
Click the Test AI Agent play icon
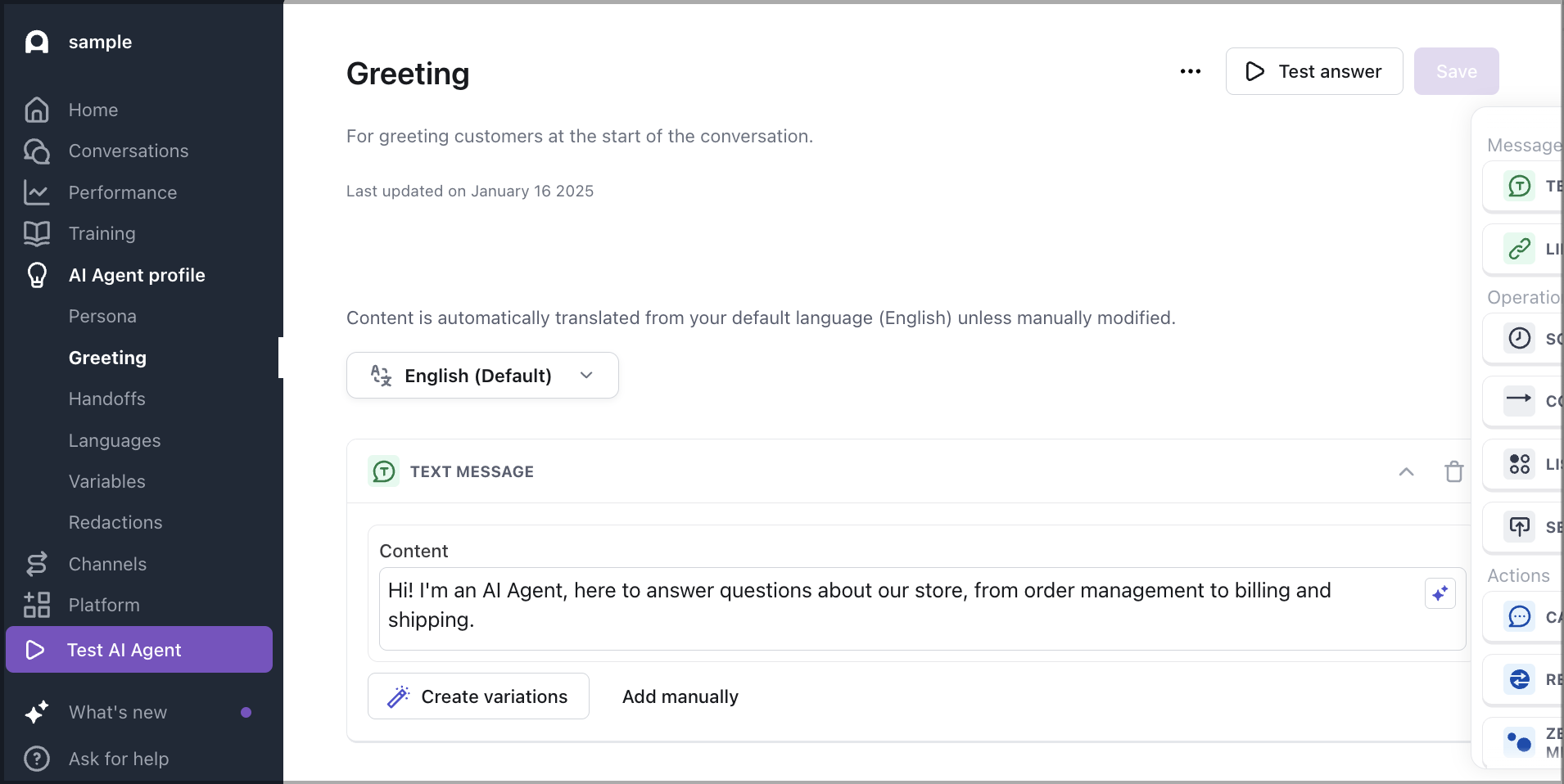click(36, 649)
